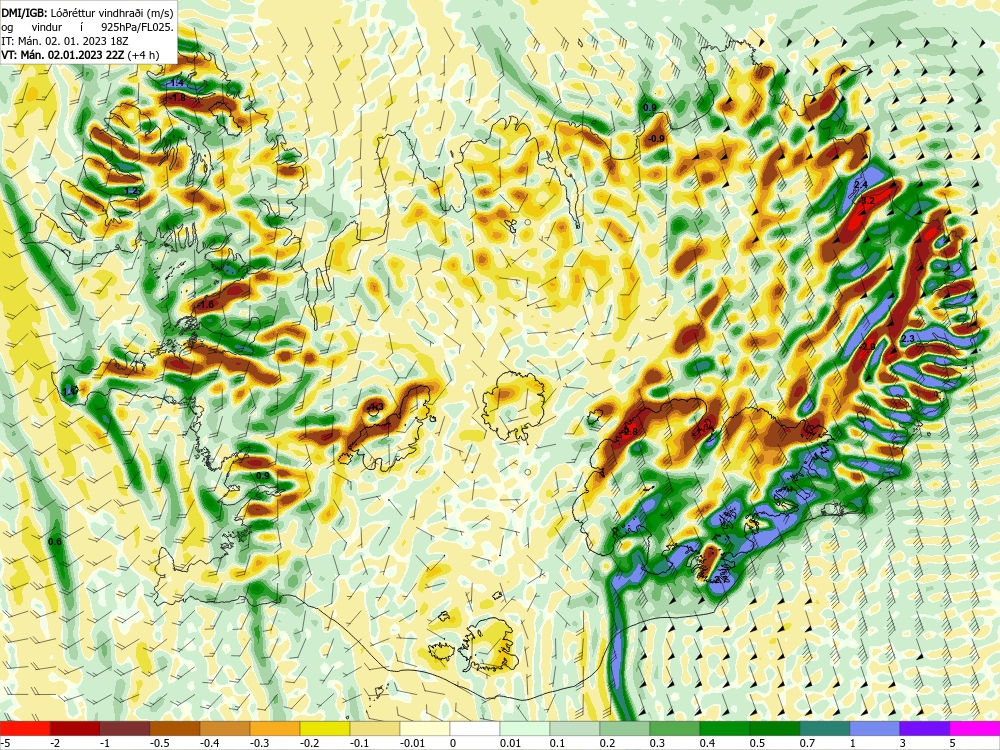
Task: Click the '-5' tick label on the legend
Action: 4,743
